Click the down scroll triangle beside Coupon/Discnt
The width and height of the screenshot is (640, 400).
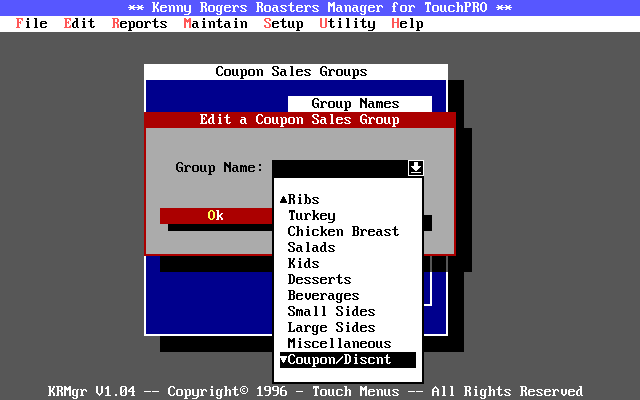[284, 360]
